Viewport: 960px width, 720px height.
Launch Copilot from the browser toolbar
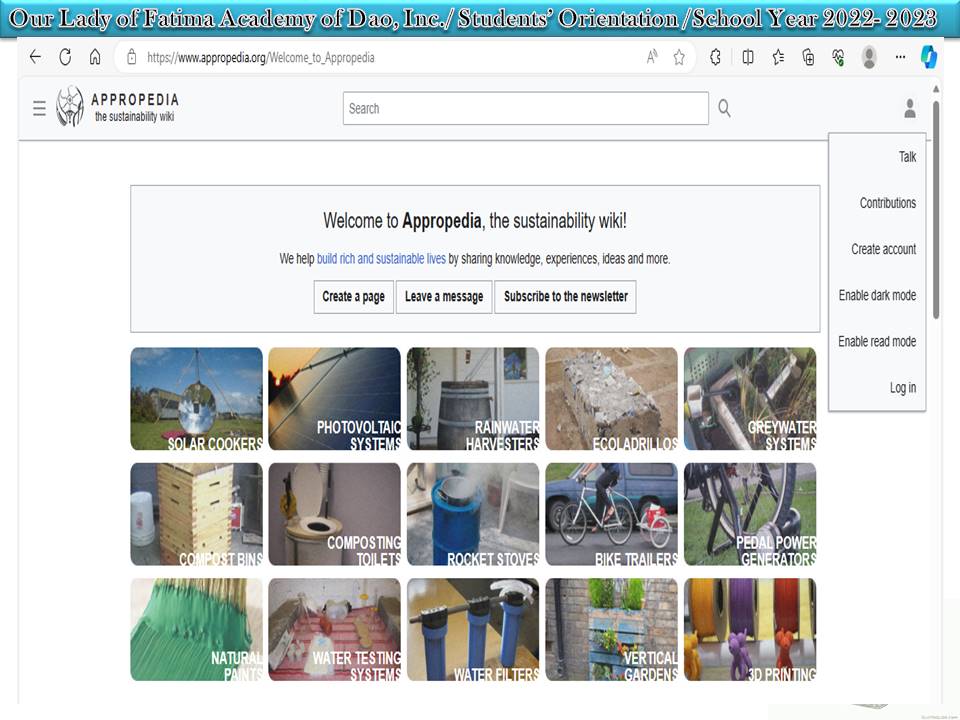click(929, 57)
